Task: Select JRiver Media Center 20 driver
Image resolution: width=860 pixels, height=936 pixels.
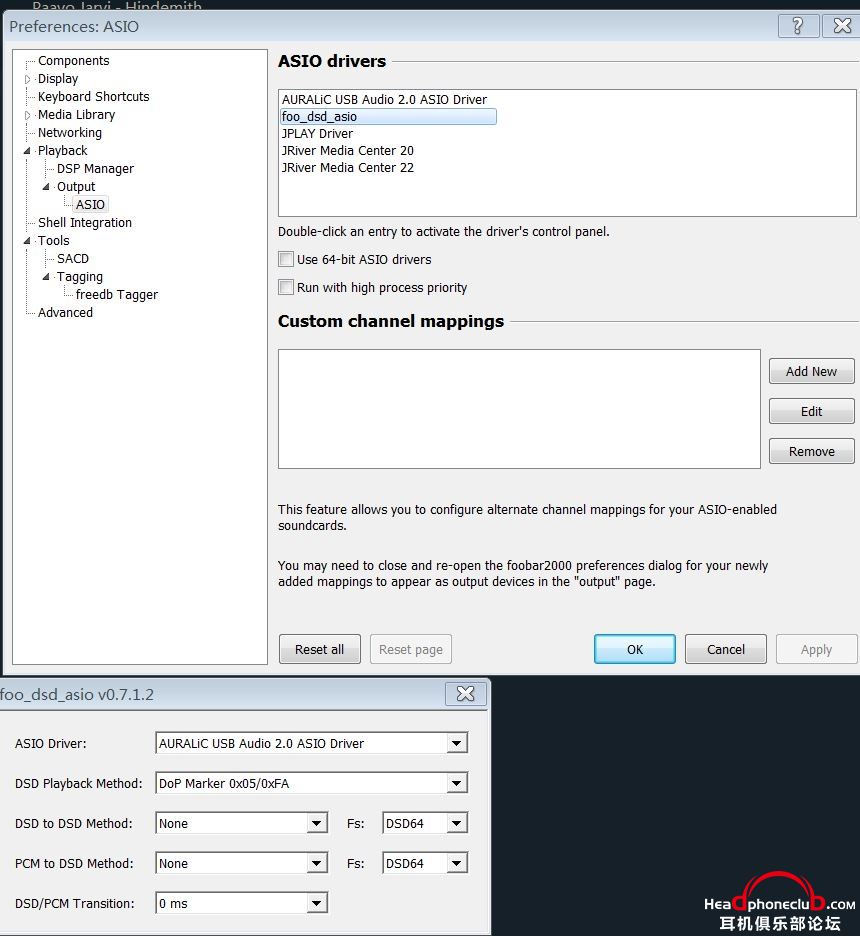Action: click(348, 150)
